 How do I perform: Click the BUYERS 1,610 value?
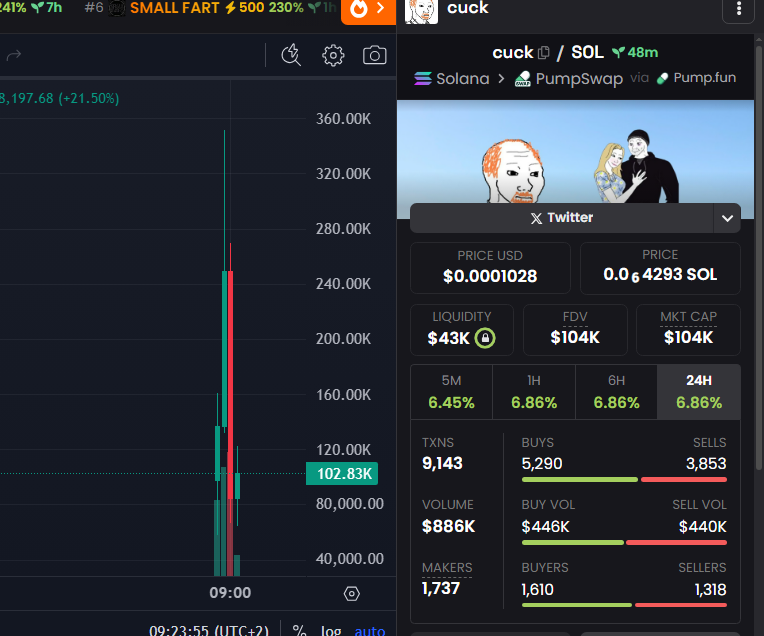(x=537, y=590)
